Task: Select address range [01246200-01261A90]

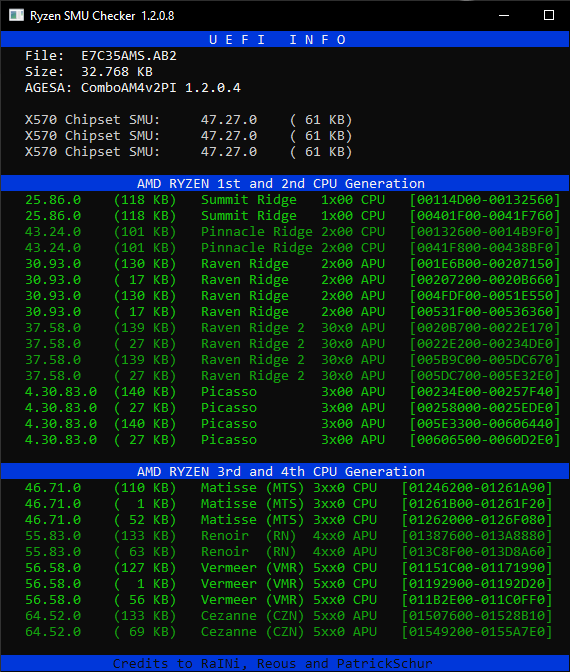Action: (477, 488)
